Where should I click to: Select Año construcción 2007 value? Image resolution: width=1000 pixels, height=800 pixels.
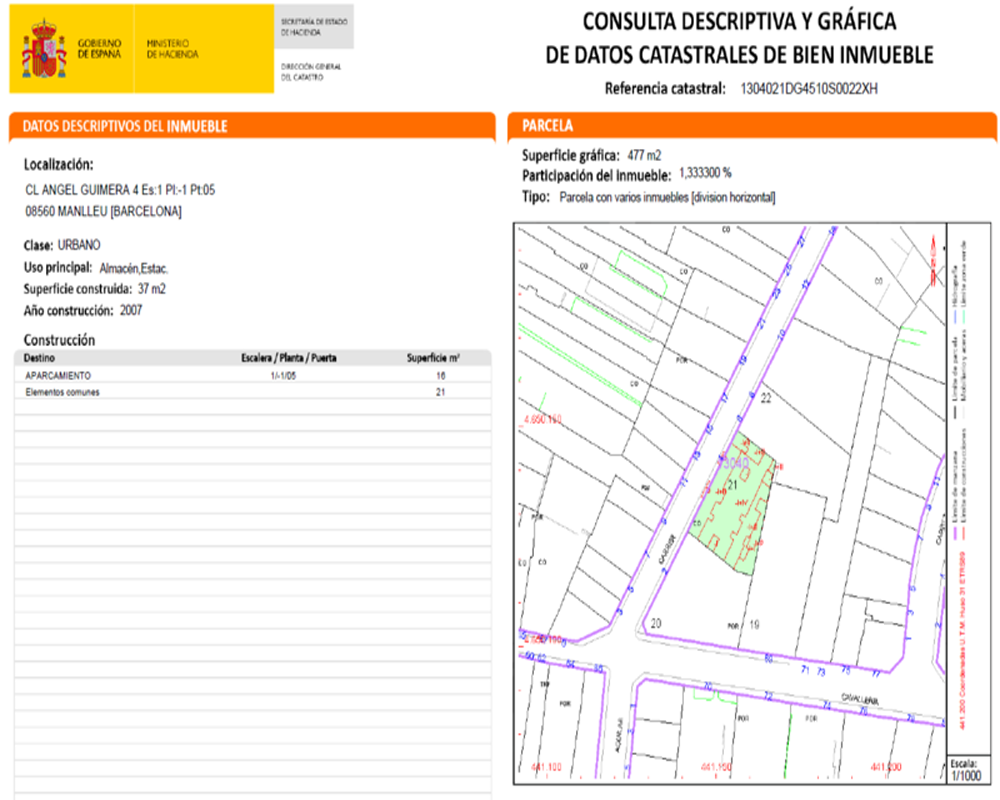pos(131,310)
